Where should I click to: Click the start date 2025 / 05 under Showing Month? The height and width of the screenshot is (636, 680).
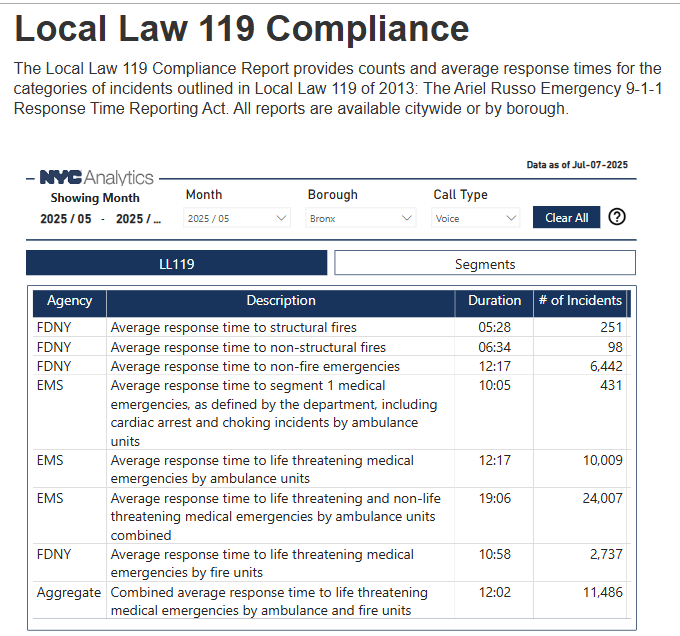66,219
